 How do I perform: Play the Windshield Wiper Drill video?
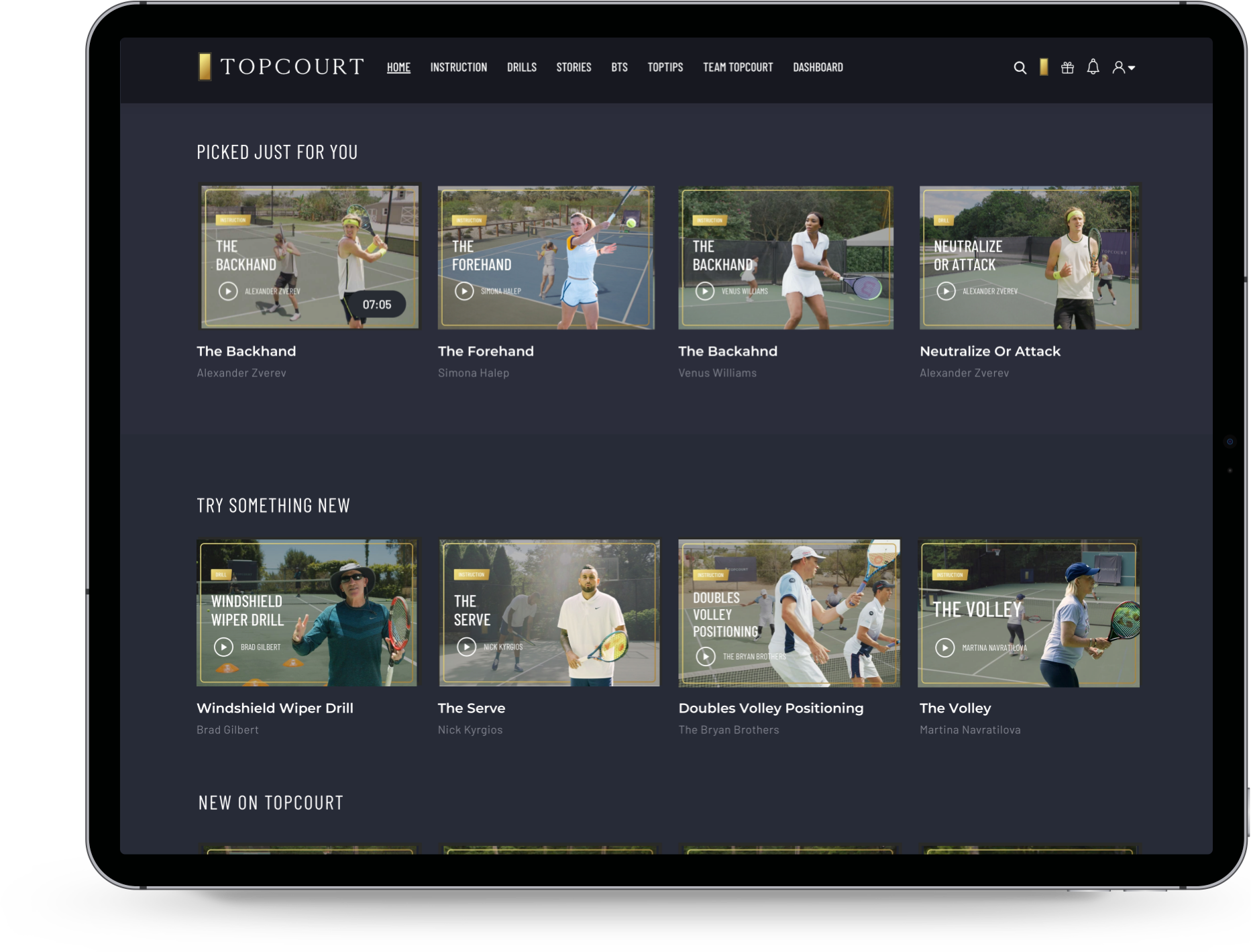click(223, 647)
